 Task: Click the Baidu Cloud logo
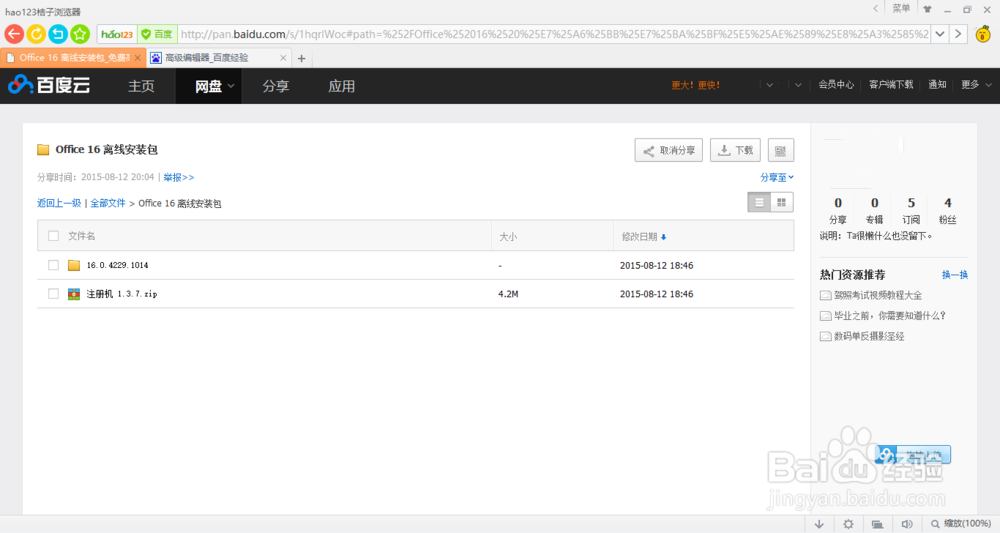pos(49,85)
